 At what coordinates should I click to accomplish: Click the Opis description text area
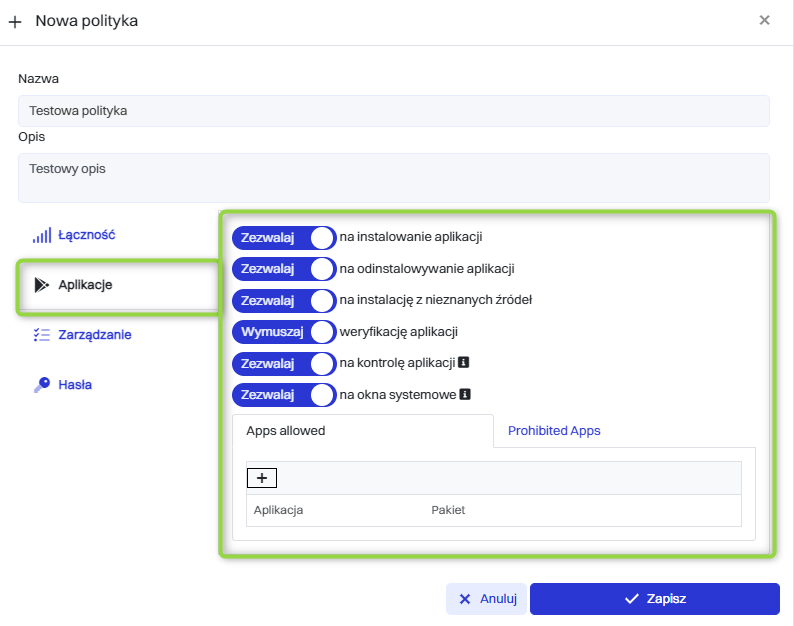pyautogui.click(x=394, y=177)
